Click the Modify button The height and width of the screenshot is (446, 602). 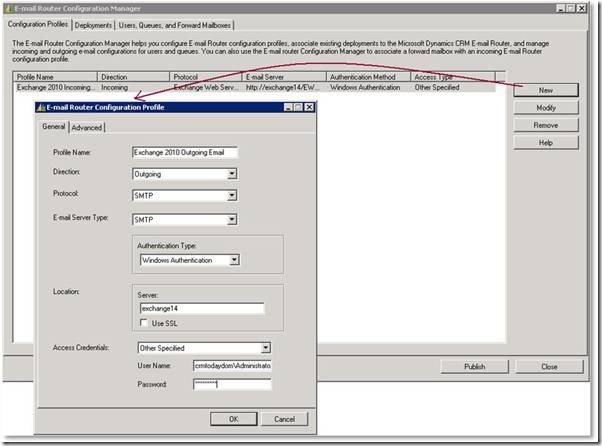(x=546, y=108)
